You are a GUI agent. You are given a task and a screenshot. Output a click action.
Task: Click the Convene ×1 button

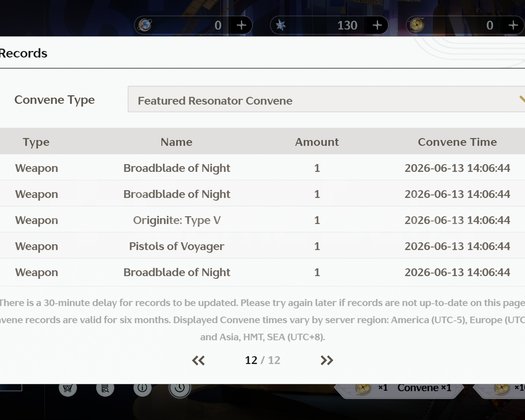400,389
